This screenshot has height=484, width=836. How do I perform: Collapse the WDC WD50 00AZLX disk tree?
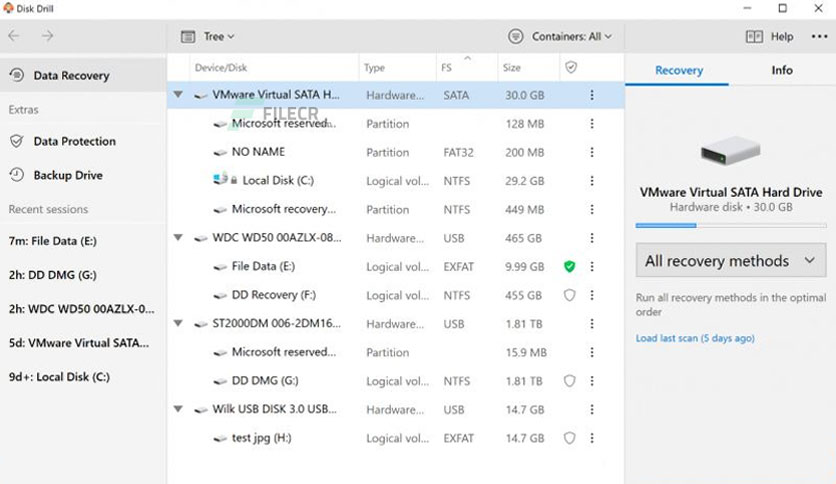(178, 238)
